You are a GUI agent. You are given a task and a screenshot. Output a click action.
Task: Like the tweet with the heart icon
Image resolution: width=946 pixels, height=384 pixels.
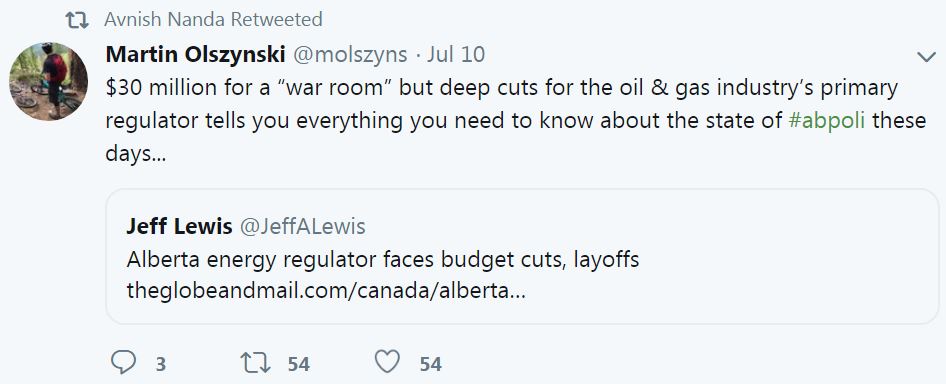pyautogui.click(x=387, y=362)
